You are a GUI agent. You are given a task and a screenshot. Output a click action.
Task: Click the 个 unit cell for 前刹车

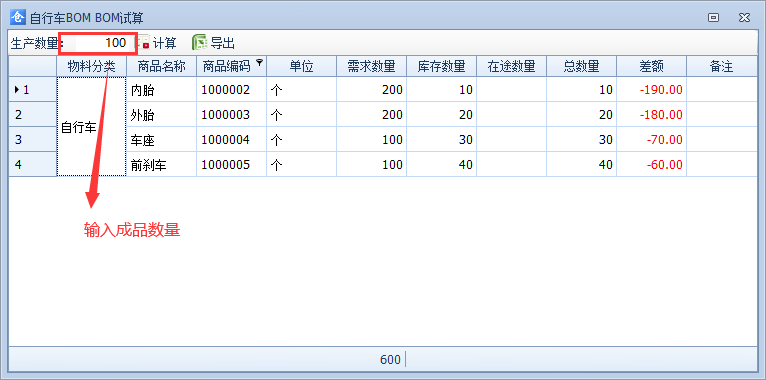tap(301, 164)
